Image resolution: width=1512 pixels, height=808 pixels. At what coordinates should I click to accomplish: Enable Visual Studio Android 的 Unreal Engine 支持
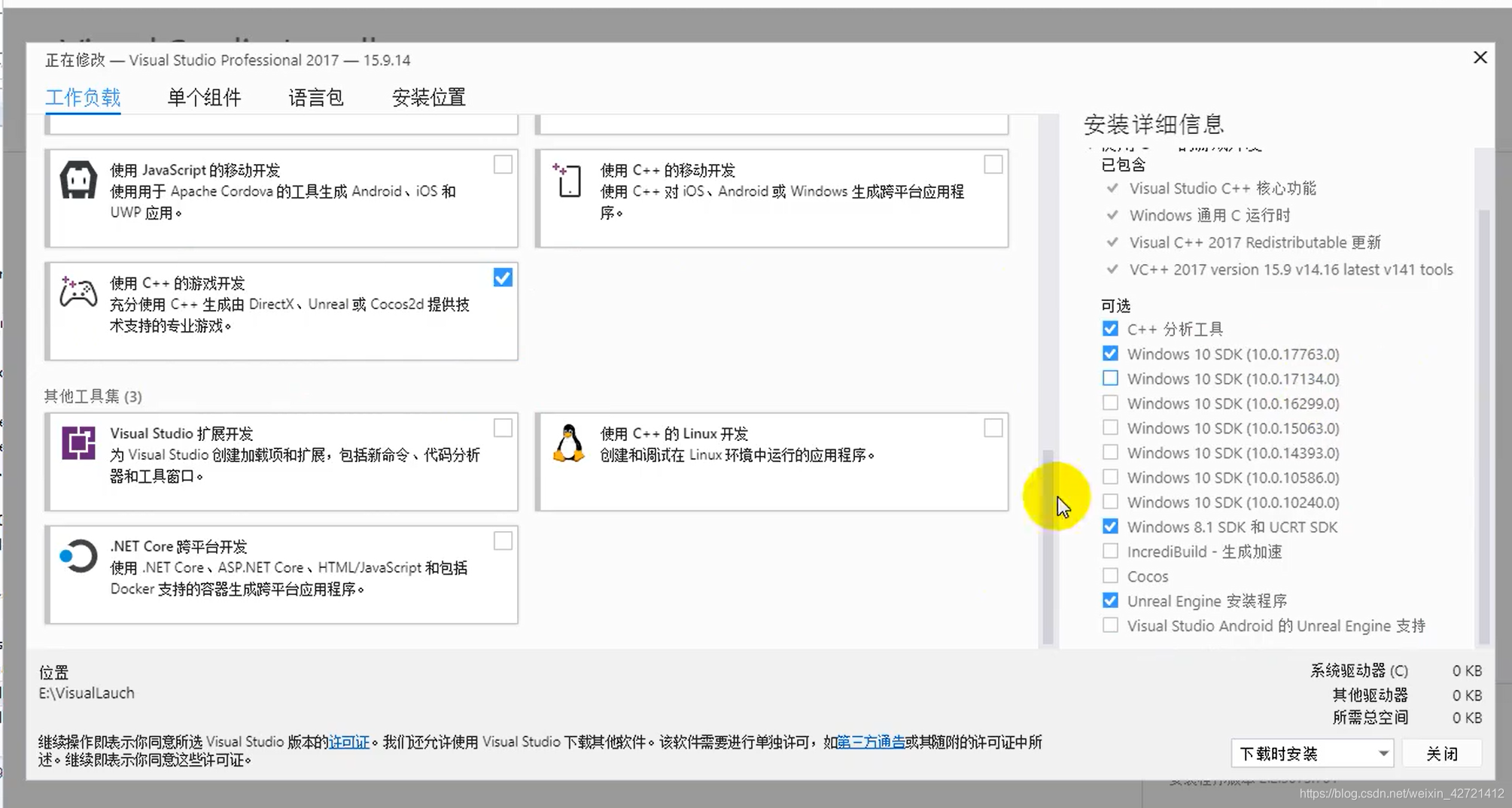(1110, 625)
